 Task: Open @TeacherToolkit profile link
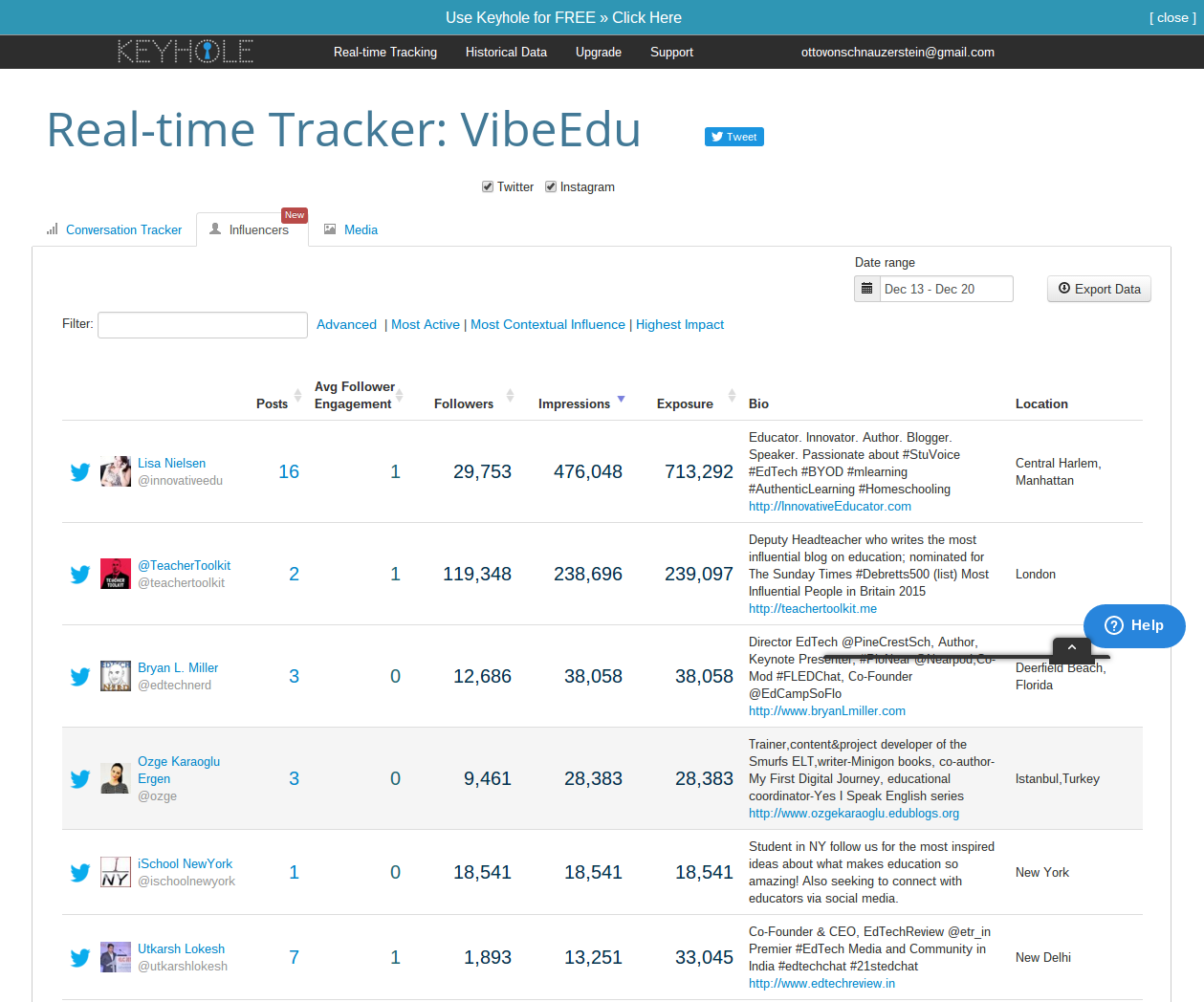point(184,566)
